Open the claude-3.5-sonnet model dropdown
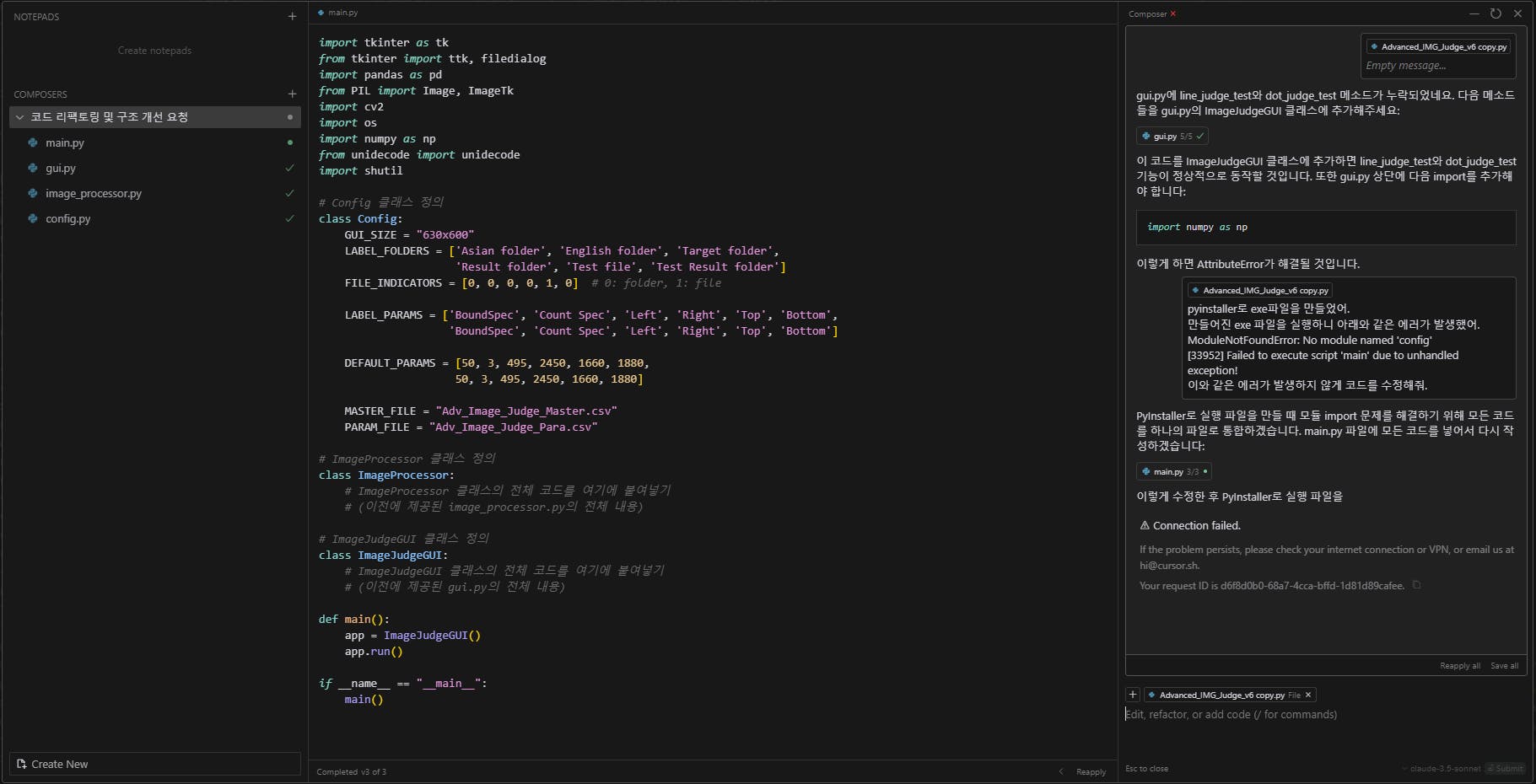Image resolution: width=1536 pixels, height=784 pixels. [1441, 768]
